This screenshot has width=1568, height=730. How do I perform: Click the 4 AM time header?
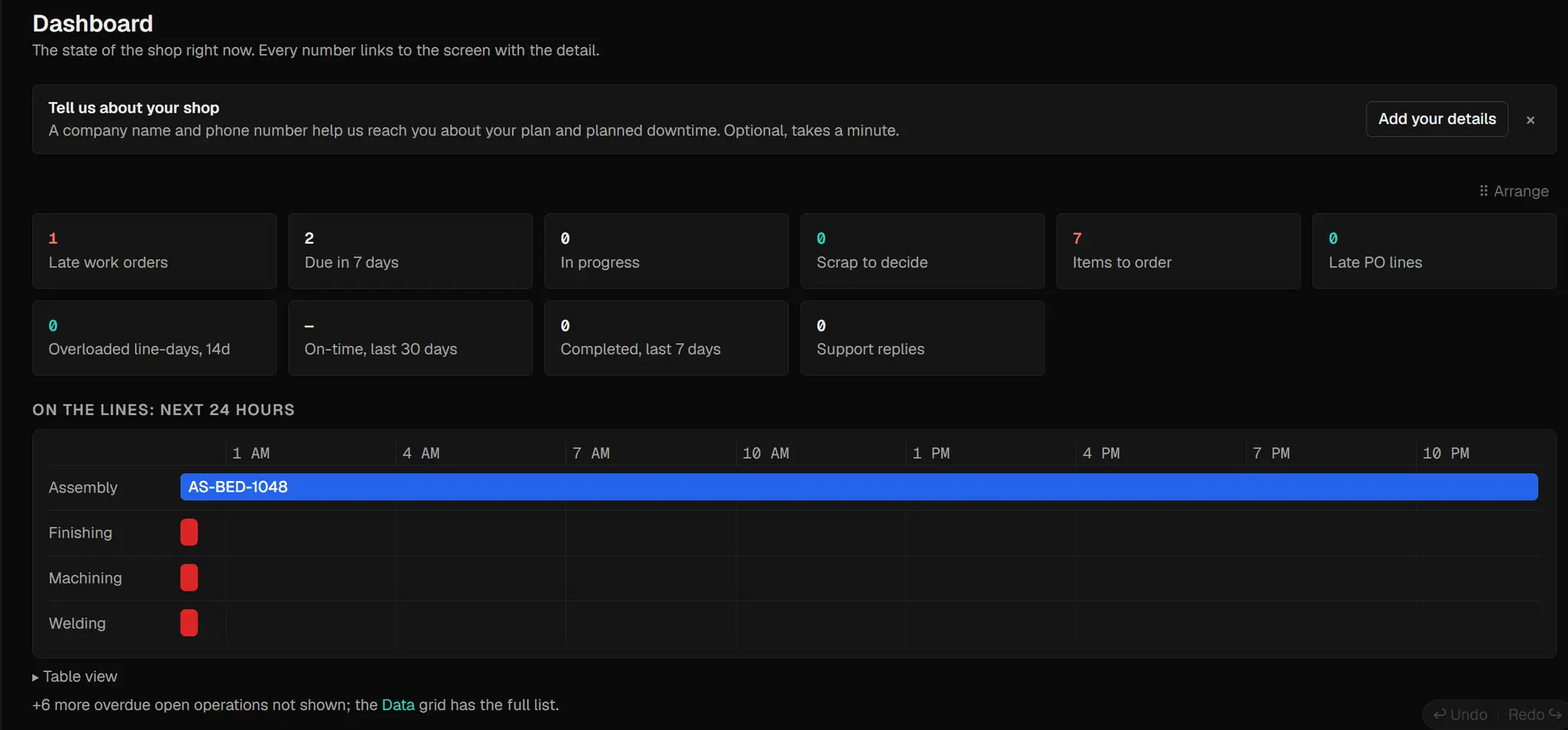coord(421,453)
